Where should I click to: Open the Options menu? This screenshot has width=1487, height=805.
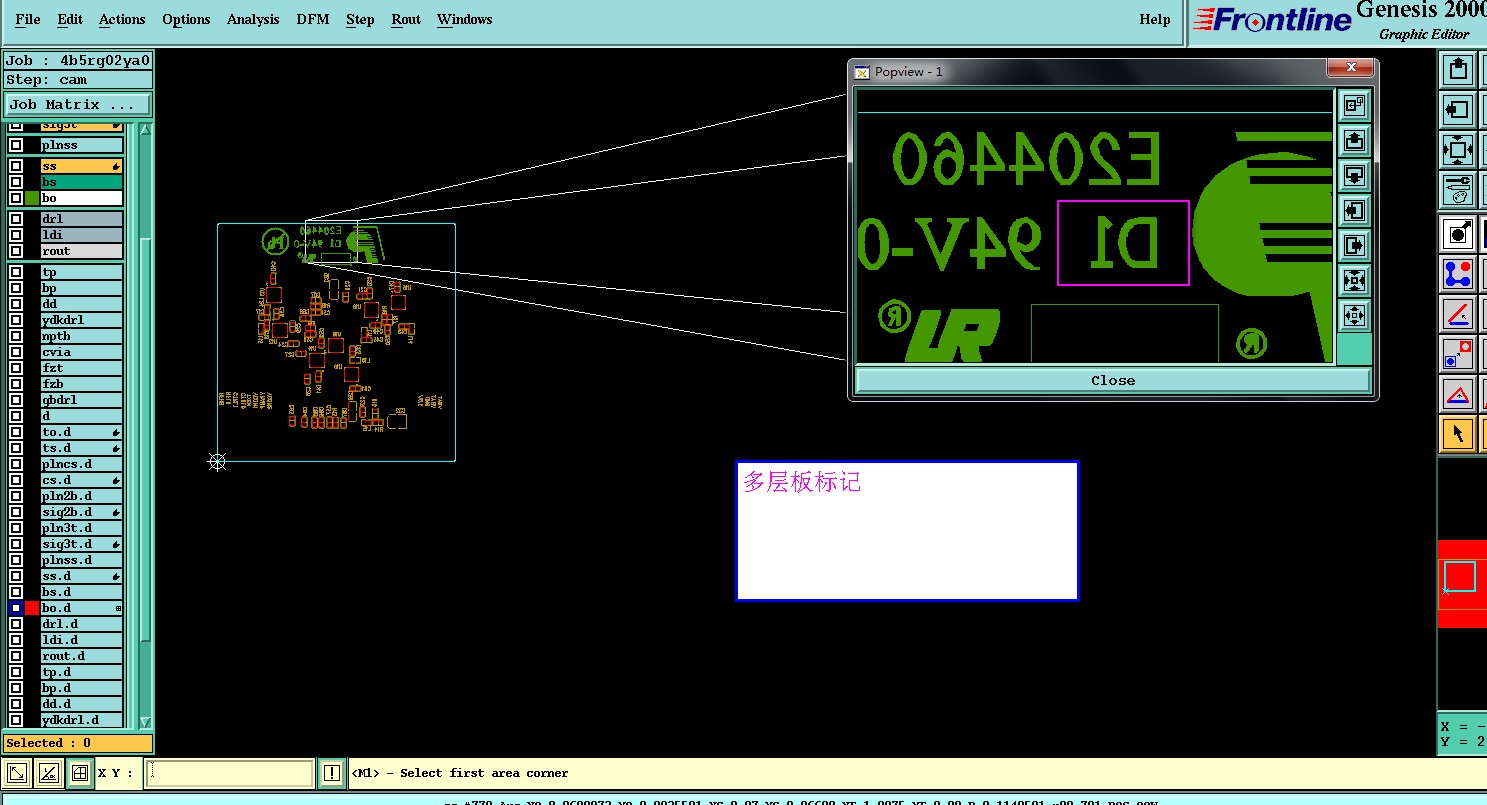tap(186, 19)
